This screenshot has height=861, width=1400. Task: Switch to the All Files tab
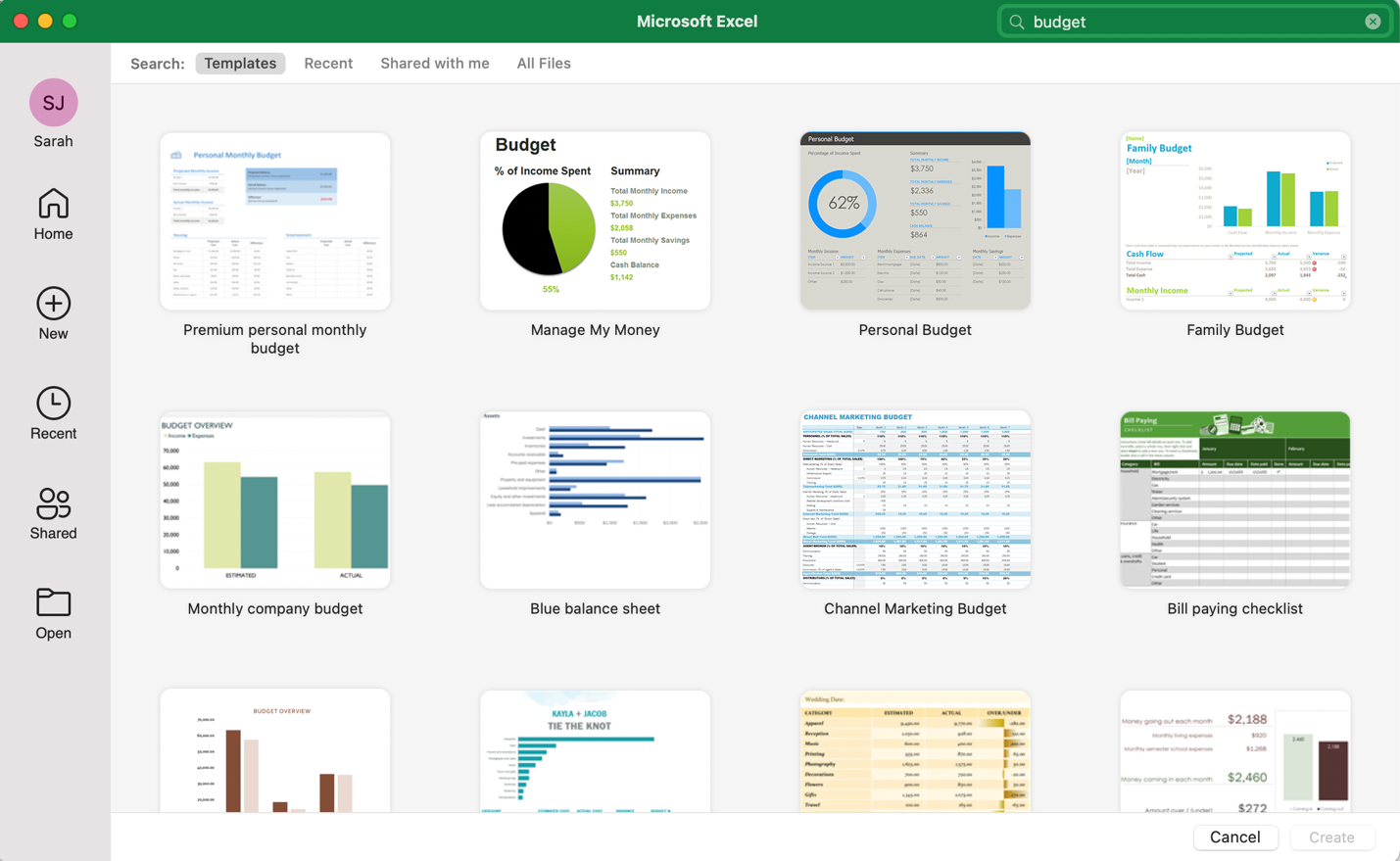coord(544,64)
